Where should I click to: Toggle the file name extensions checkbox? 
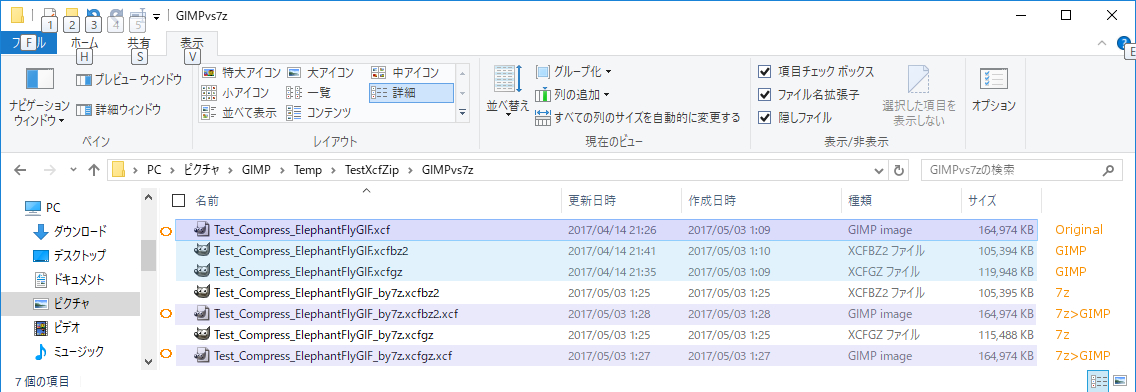point(764,94)
